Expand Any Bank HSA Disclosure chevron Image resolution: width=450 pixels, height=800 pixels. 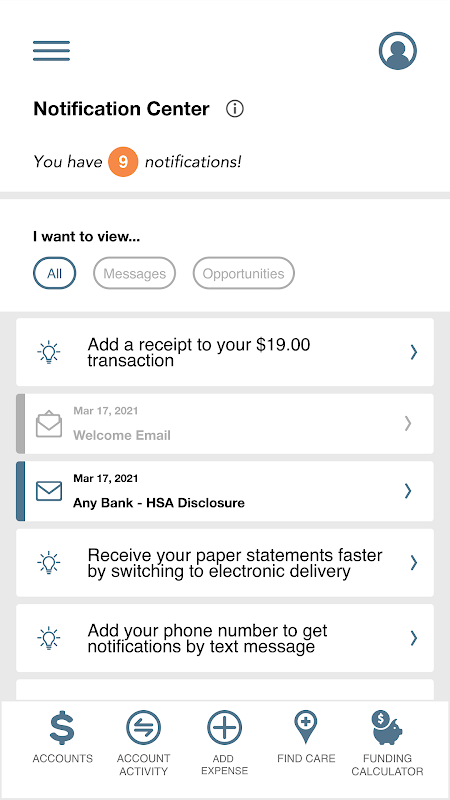[408, 491]
